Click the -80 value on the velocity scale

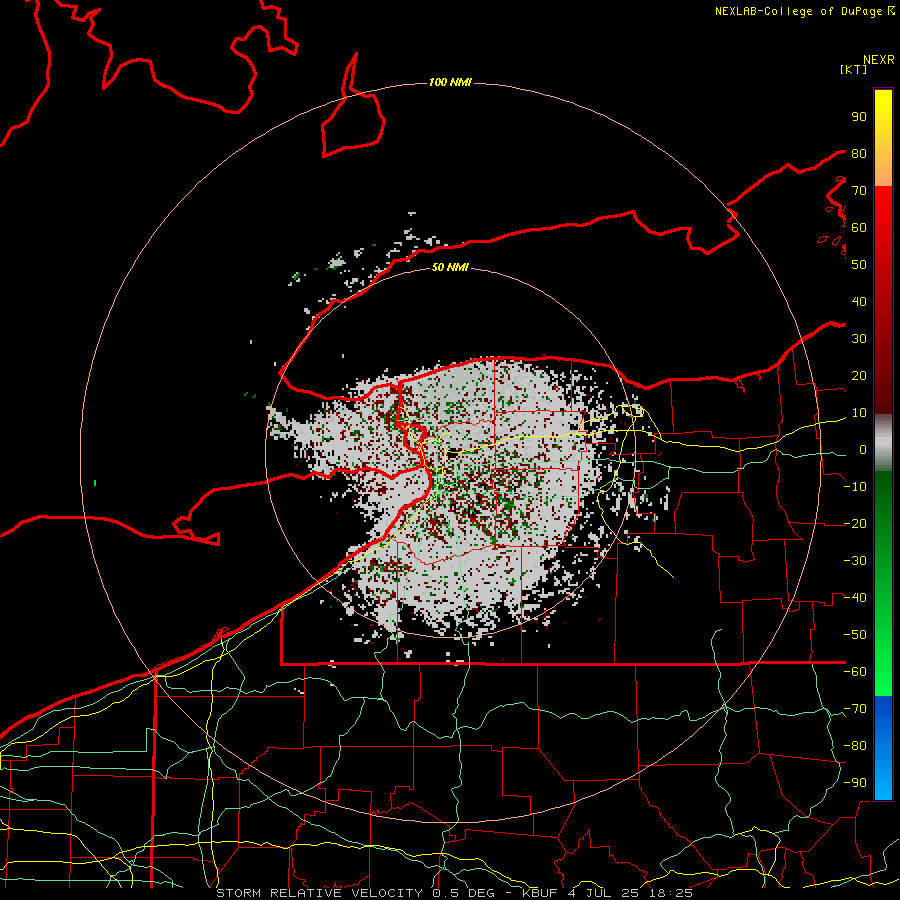pyautogui.click(x=855, y=746)
